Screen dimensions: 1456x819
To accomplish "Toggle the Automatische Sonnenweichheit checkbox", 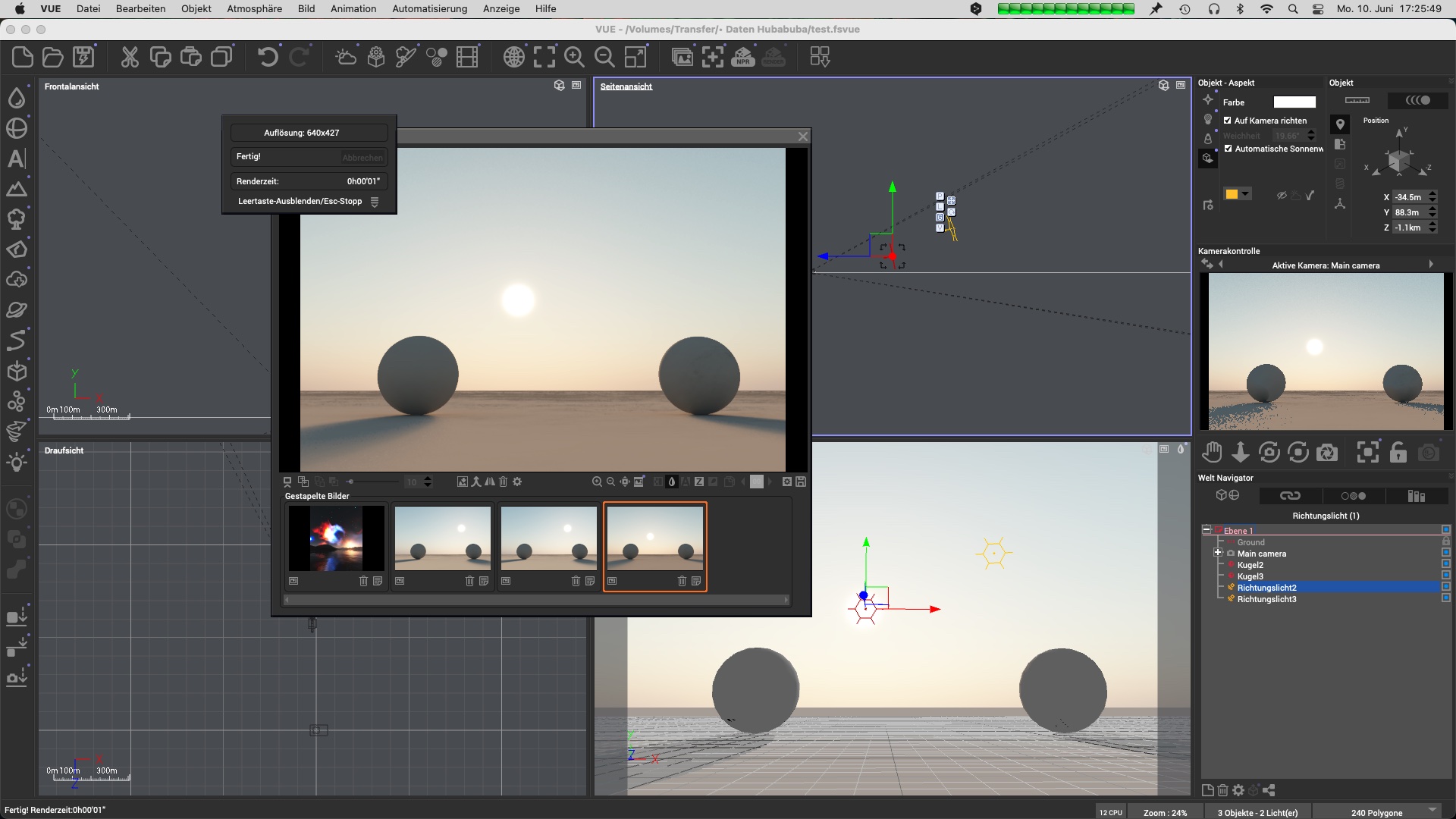I will [1228, 149].
